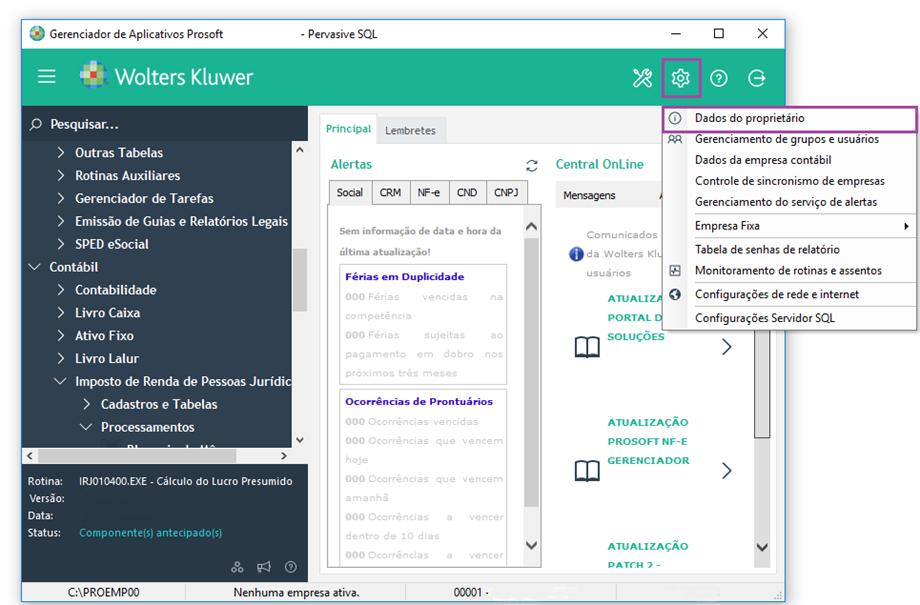The image size is (920, 605).
Task: Expand the Livro Lalur node
Action: 61,358
